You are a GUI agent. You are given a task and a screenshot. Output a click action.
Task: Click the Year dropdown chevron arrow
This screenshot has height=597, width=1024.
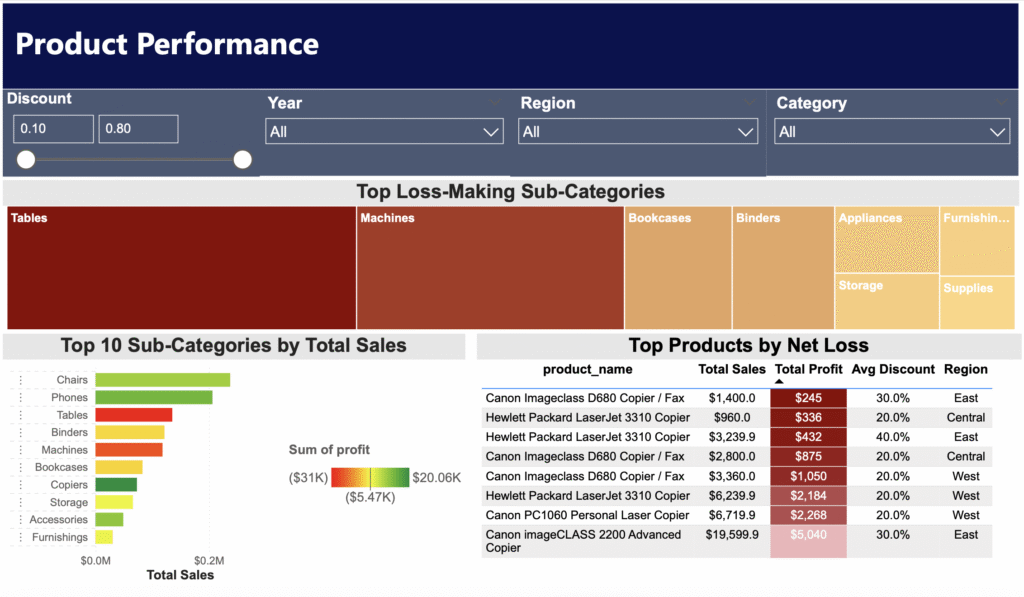[x=491, y=132]
